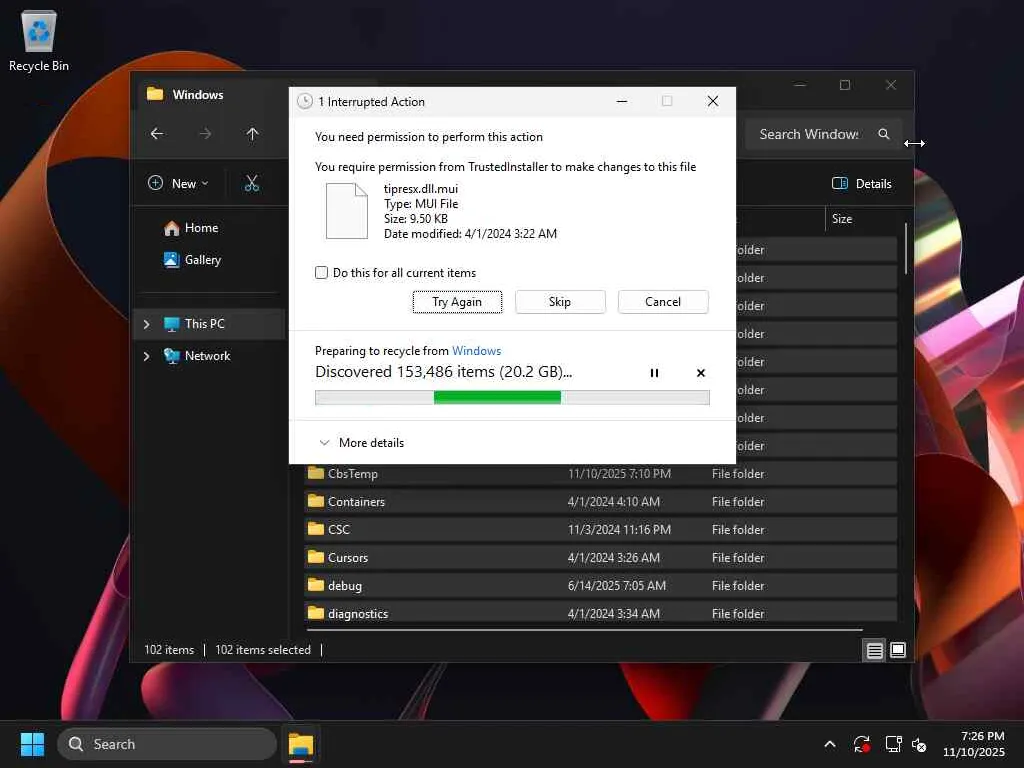
Task: Close the Interrupted Action dialog
Action: click(x=712, y=101)
